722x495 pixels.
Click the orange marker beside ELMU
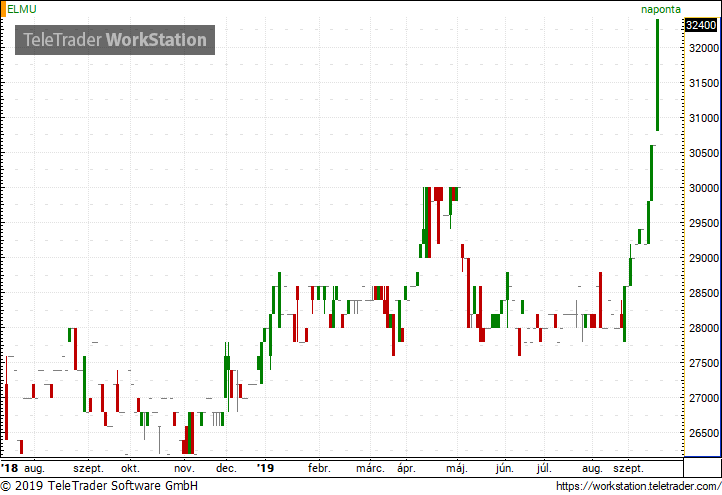(x=3, y=9)
